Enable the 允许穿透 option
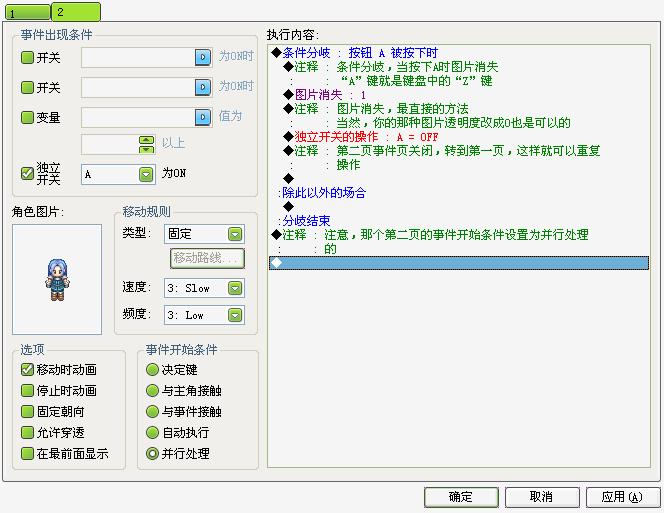The image size is (664, 513). click(x=27, y=433)
